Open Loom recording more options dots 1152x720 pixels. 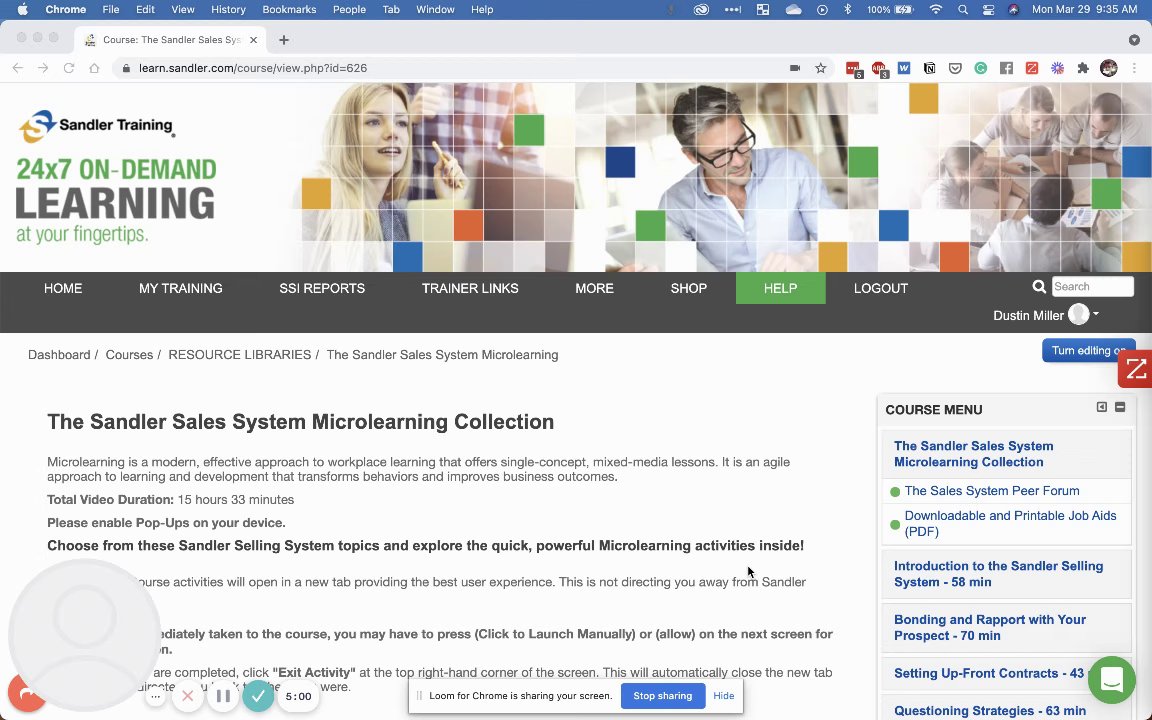[x=155, y=696]
